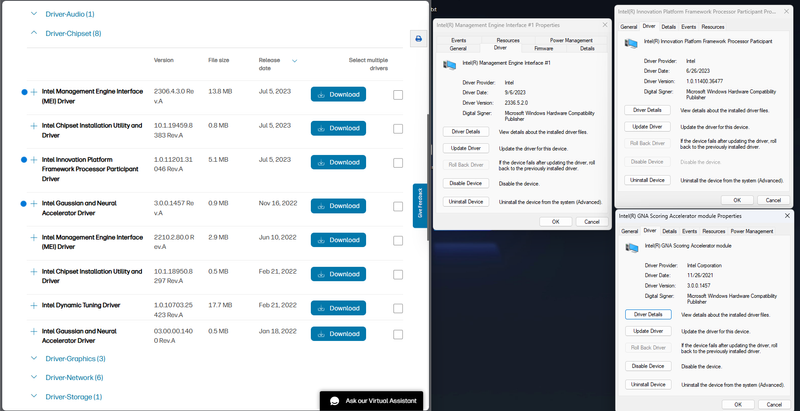Click the device icon in Management Engine Interface dialog
800x411 pixels.
point(449,65)
